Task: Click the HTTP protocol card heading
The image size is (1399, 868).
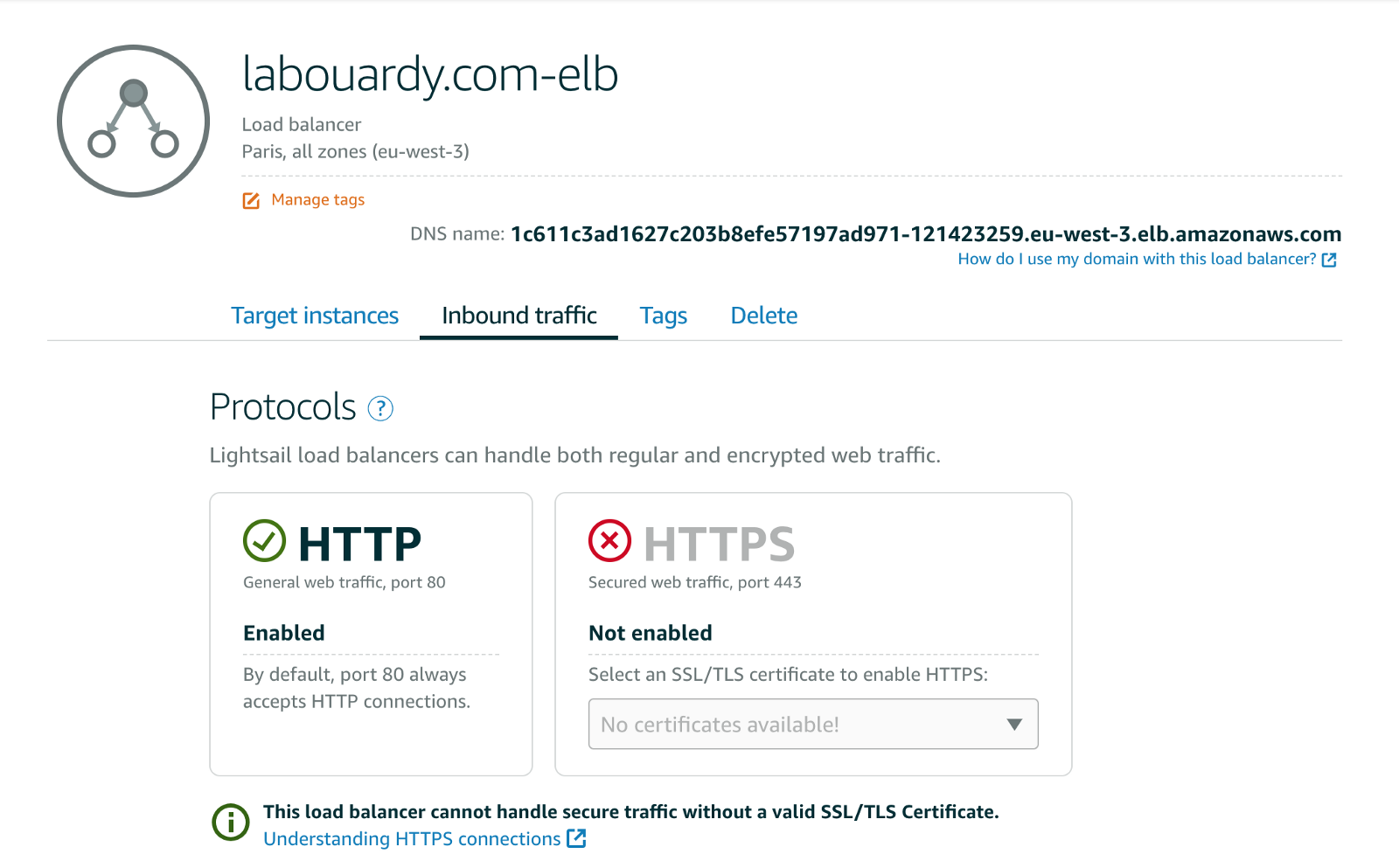Action: coord(359,544)
